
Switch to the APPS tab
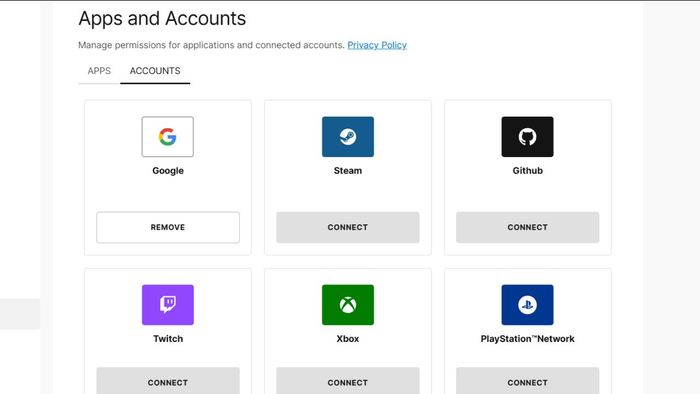pos(99,71)
